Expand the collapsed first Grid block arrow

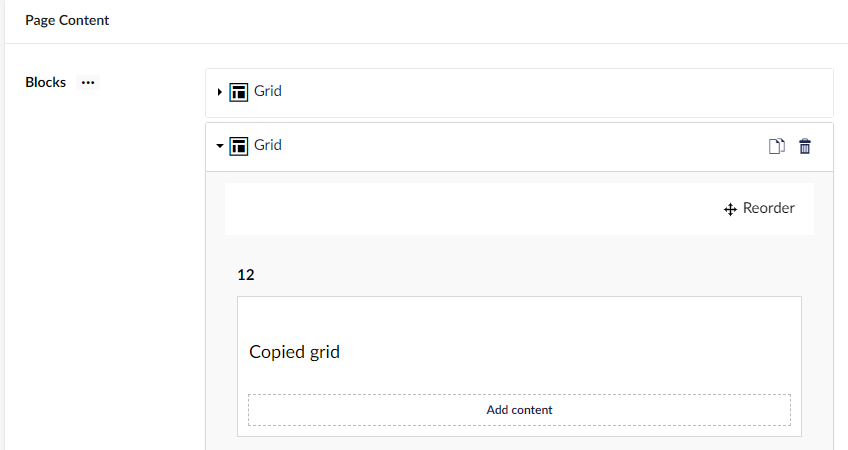220,92
